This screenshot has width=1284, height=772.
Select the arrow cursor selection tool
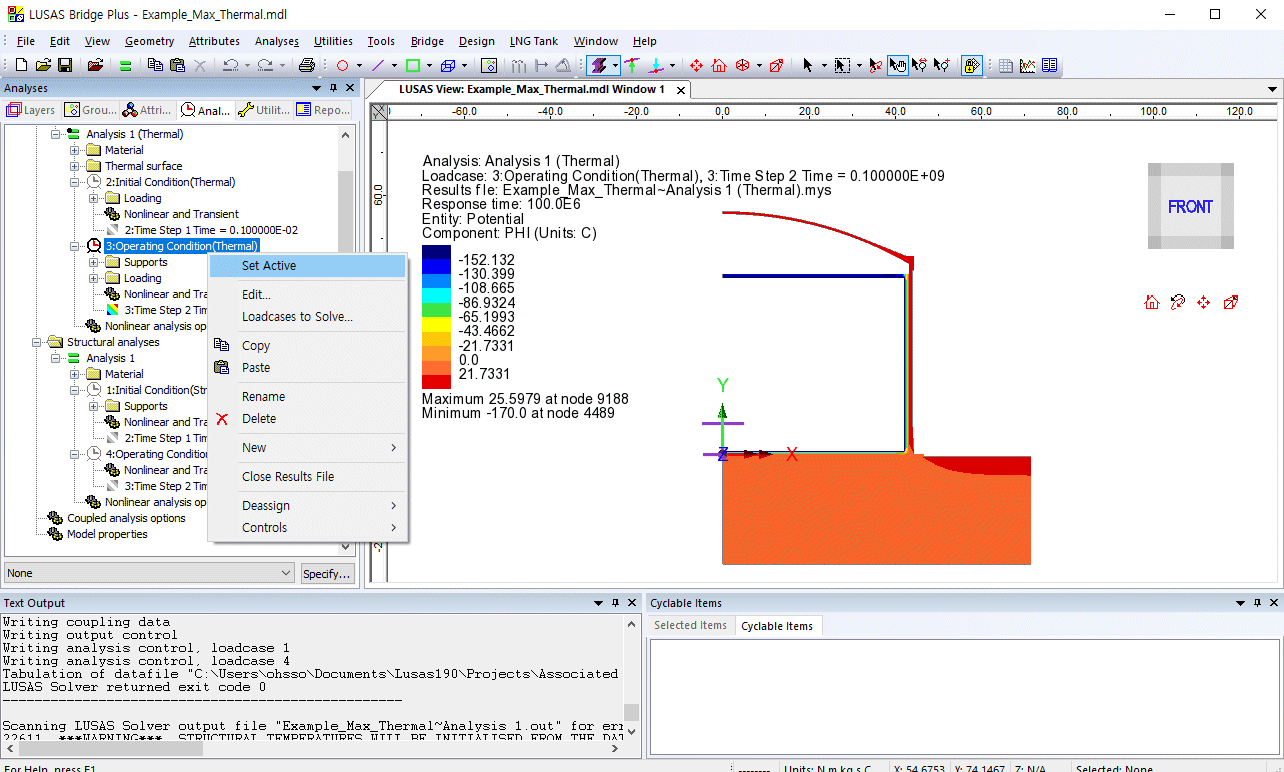pyautogui.click(x=807, y=65)
